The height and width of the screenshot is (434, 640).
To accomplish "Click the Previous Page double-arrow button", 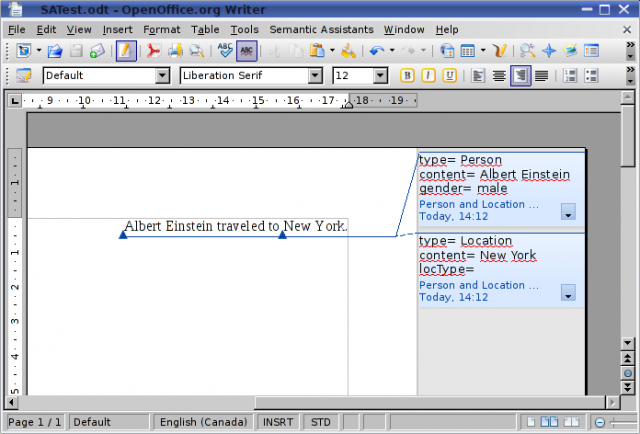I will click(x=628, y=358).
